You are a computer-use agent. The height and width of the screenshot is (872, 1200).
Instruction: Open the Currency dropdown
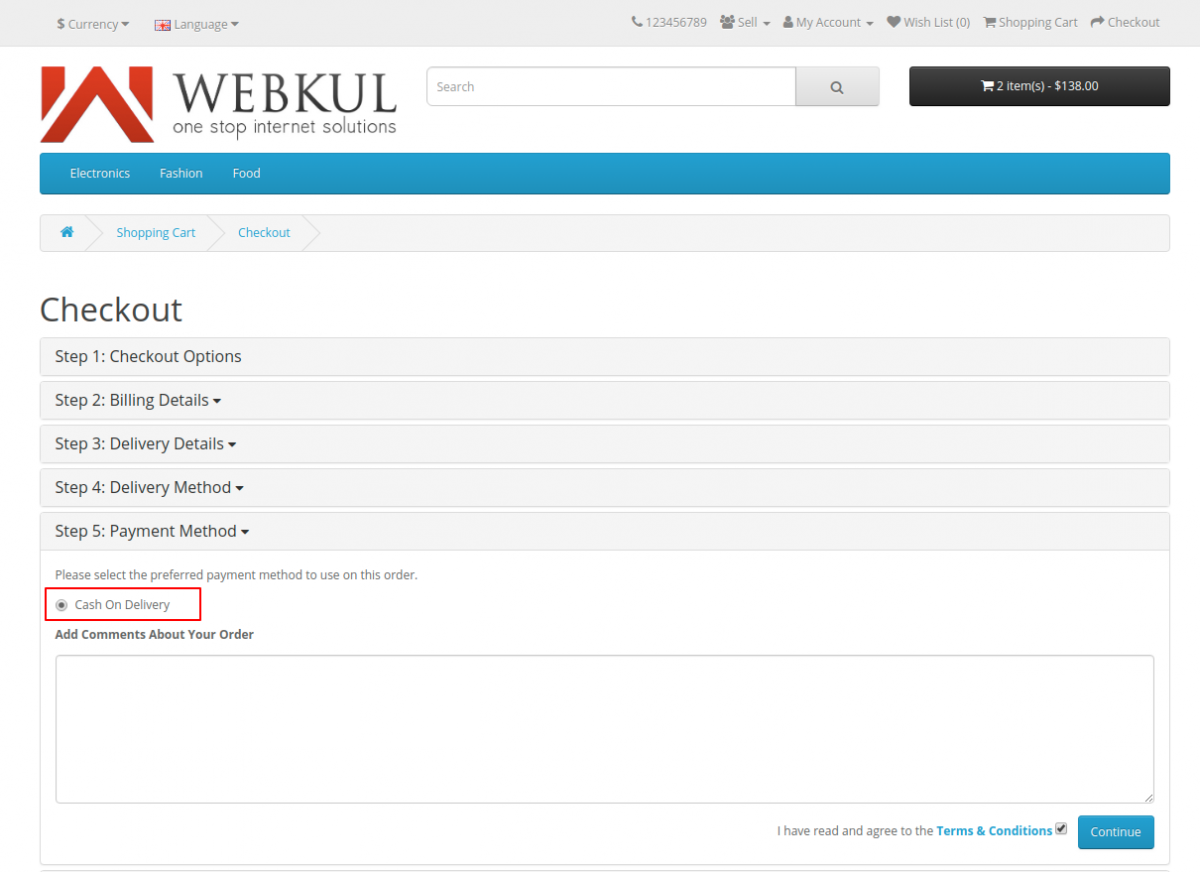point(93,24)
